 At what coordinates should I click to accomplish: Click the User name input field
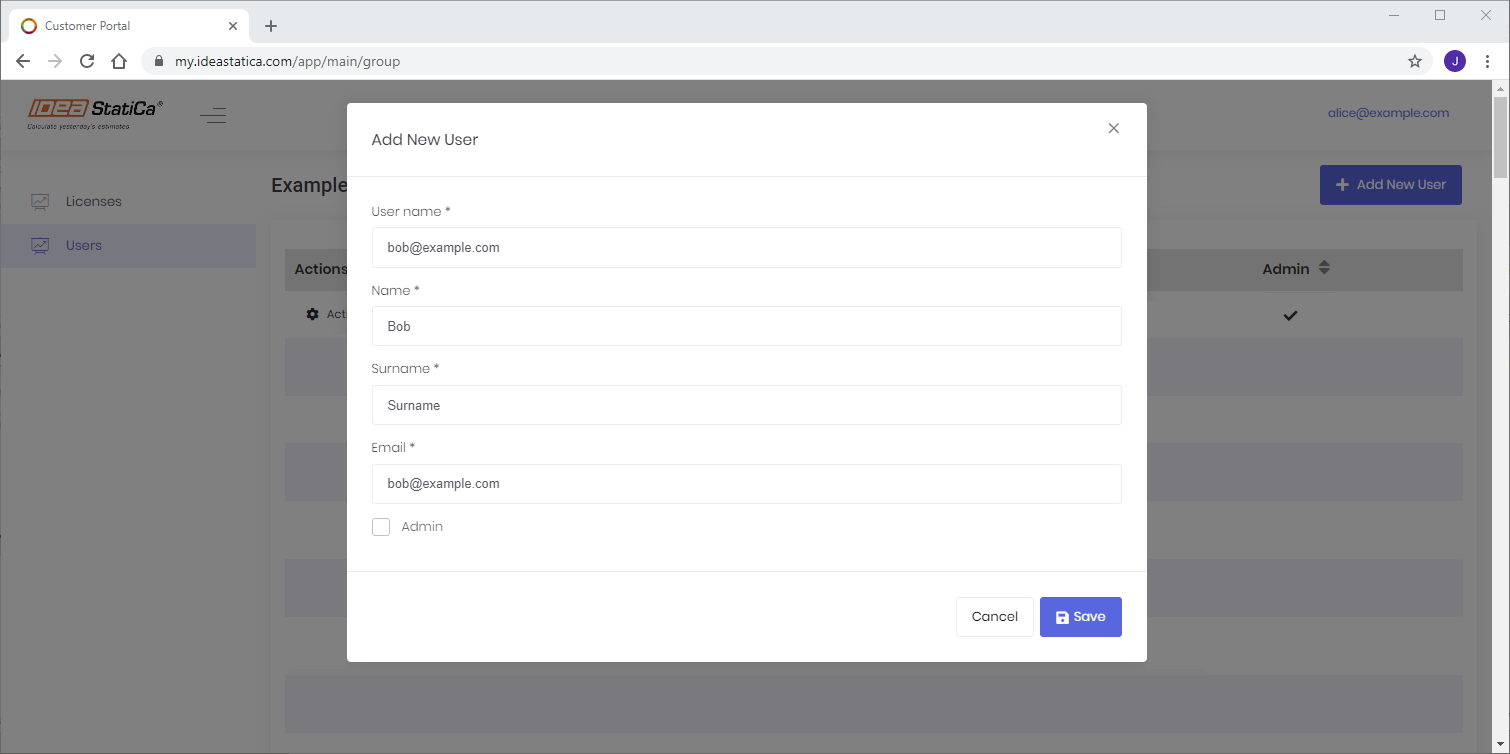746,247
